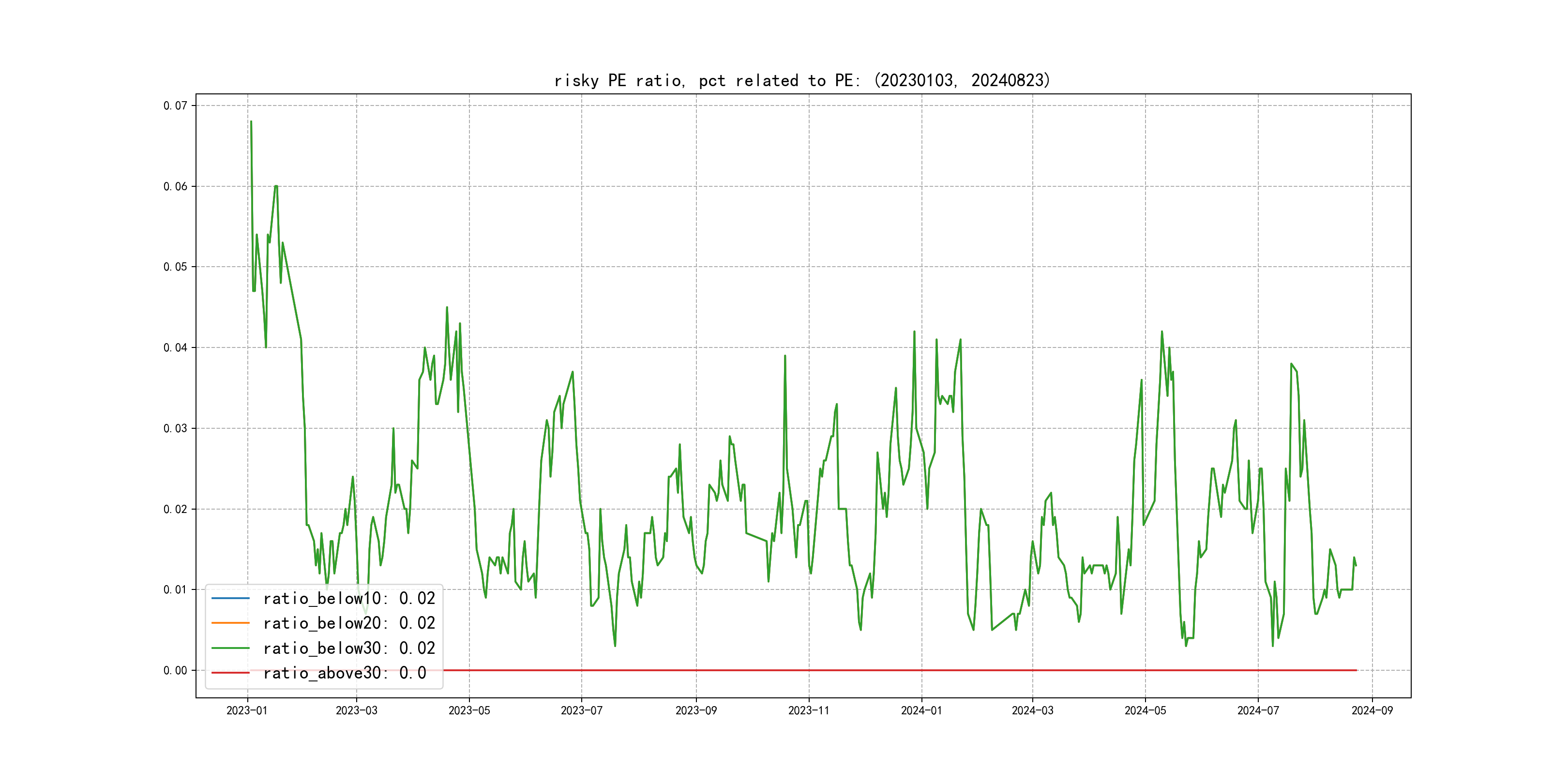Click the 2023-07 x-axis tick label
The width and height of the screenshot is (1568, 784).
pyautogui.click(x=581, y=710)
